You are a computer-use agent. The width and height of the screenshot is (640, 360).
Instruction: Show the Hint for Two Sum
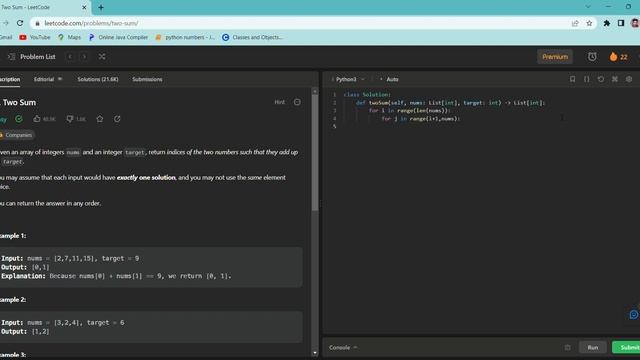280,102
